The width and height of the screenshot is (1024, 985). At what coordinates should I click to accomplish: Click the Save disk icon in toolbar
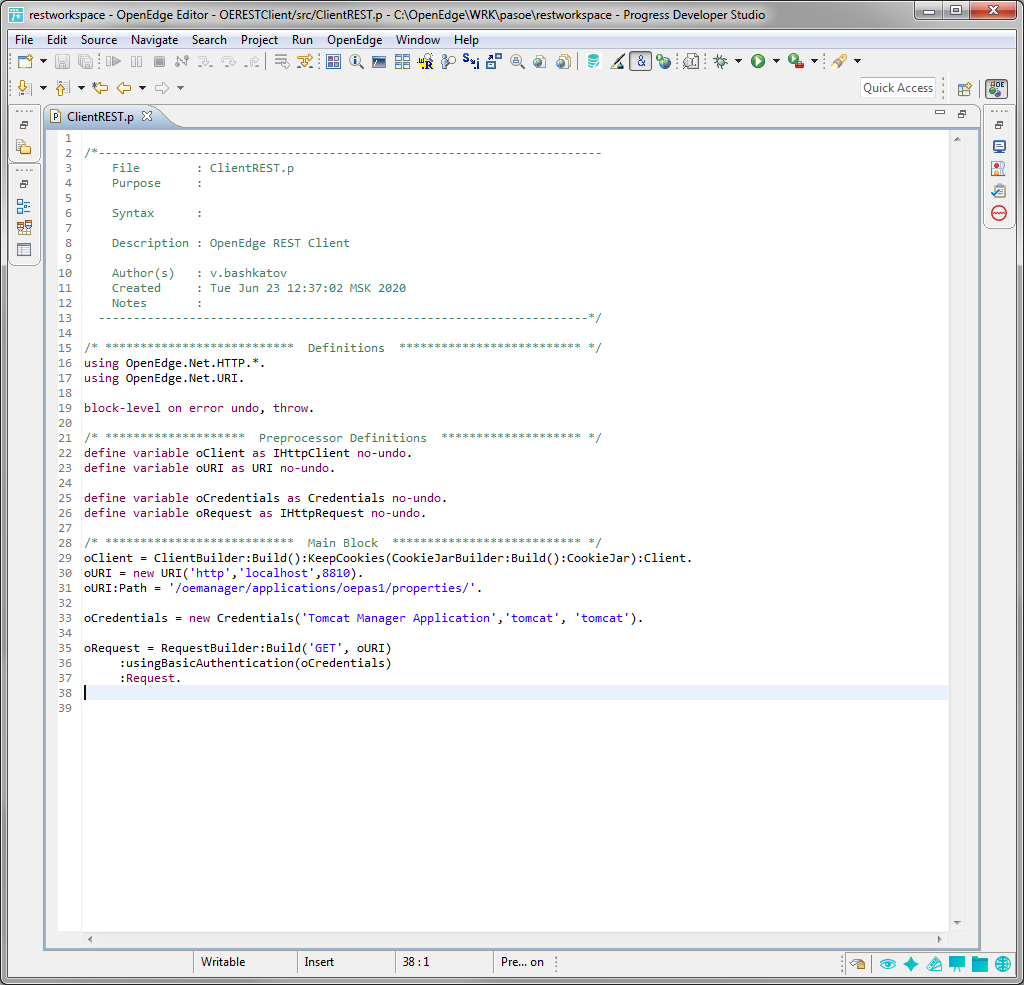62,61
